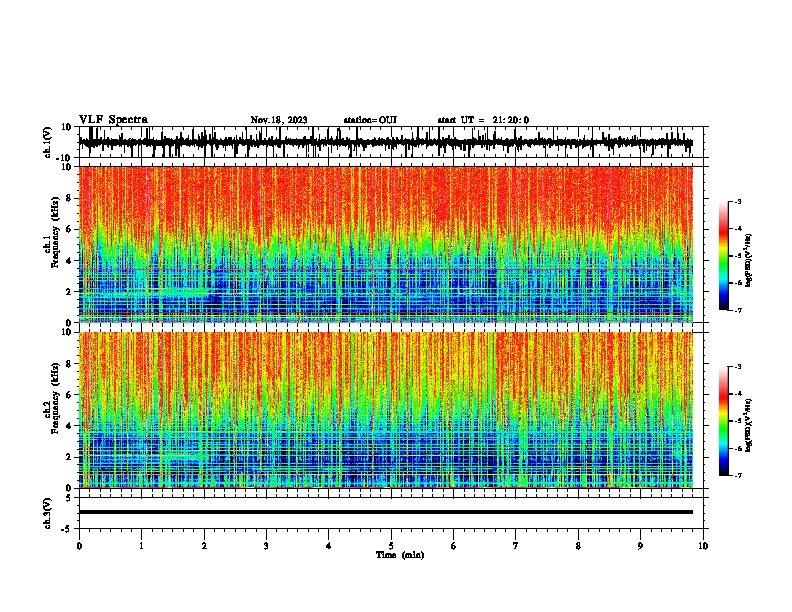Click the "8" kHz tick of ch.1 spectrogram

click(x=69, y=198)
